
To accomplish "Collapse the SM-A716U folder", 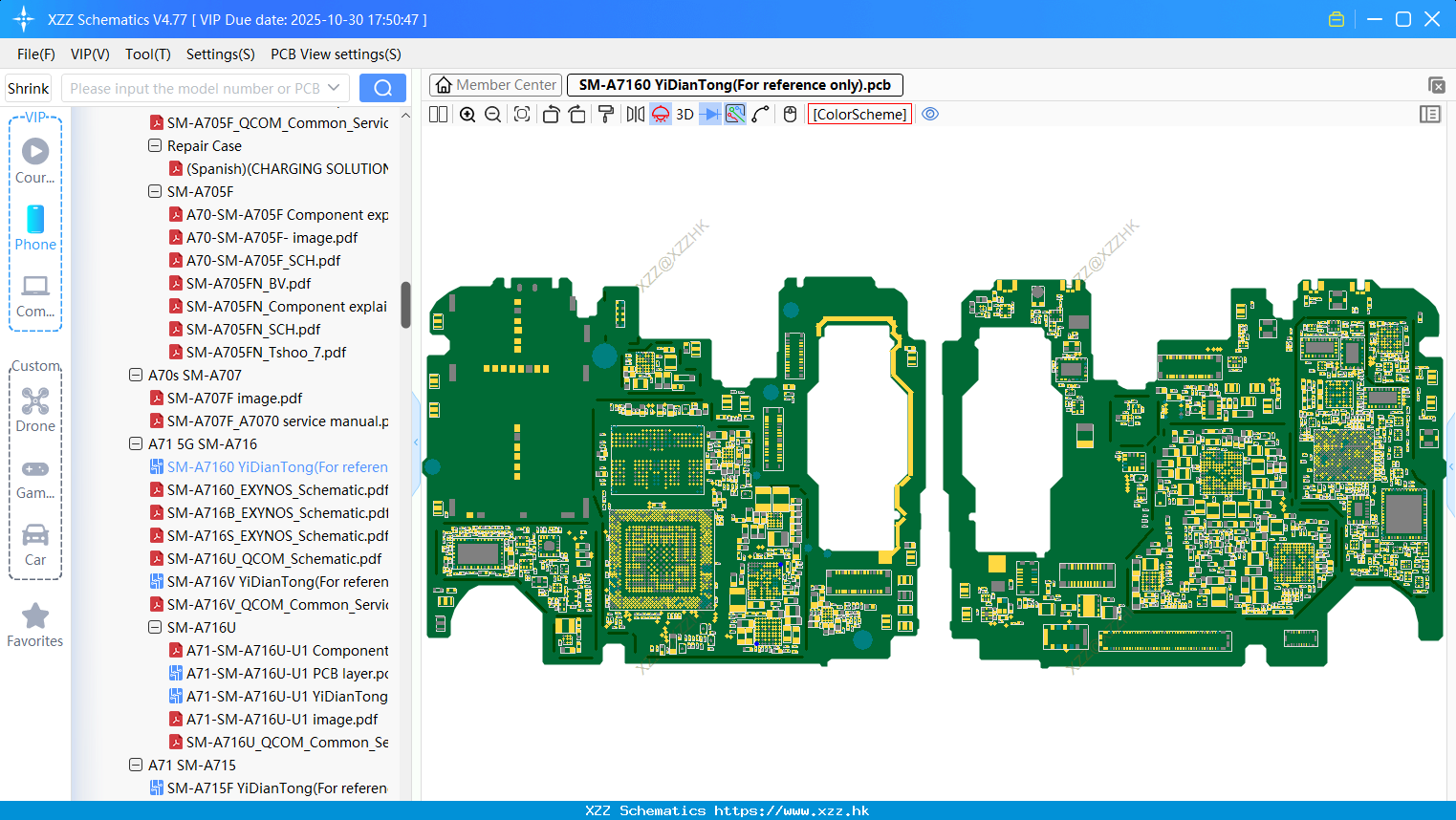I will (155, 628).
